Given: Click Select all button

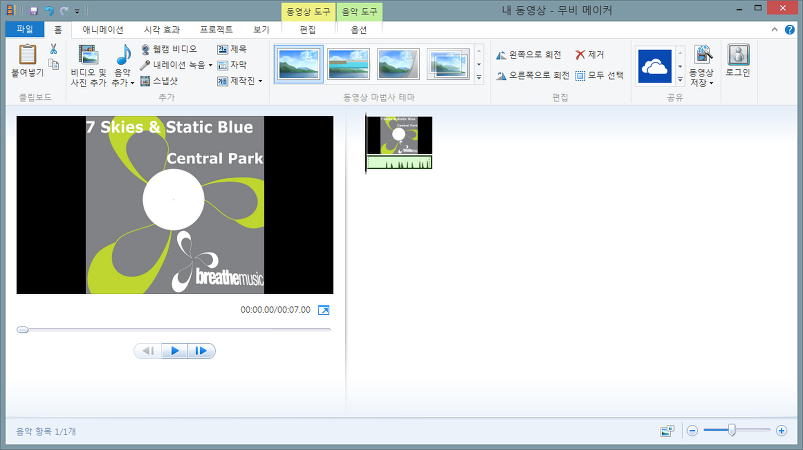Looking at the screenshot, I should (x=599, y=76).
